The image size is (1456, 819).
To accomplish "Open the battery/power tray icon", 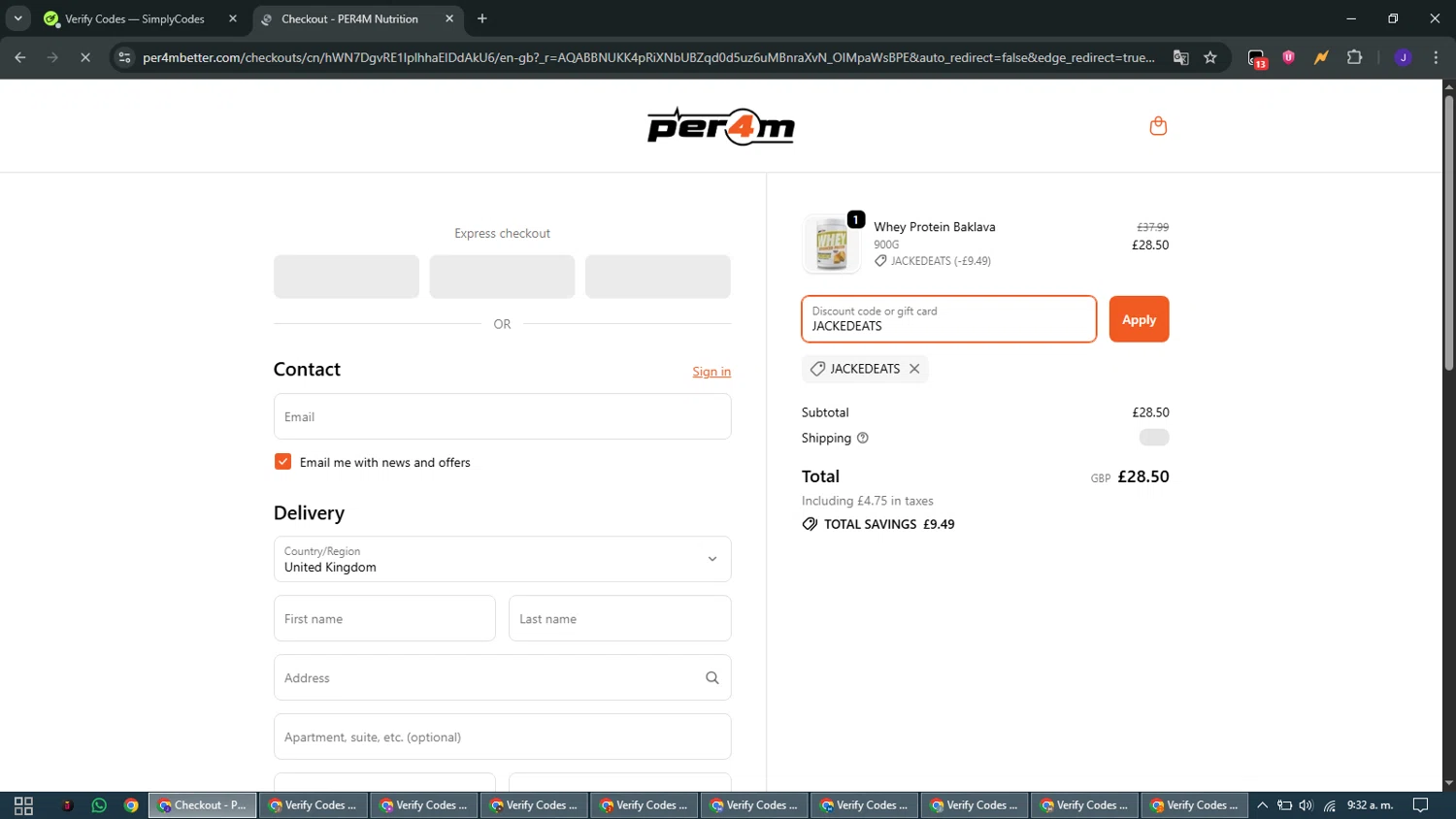I will click(1284, 805).
